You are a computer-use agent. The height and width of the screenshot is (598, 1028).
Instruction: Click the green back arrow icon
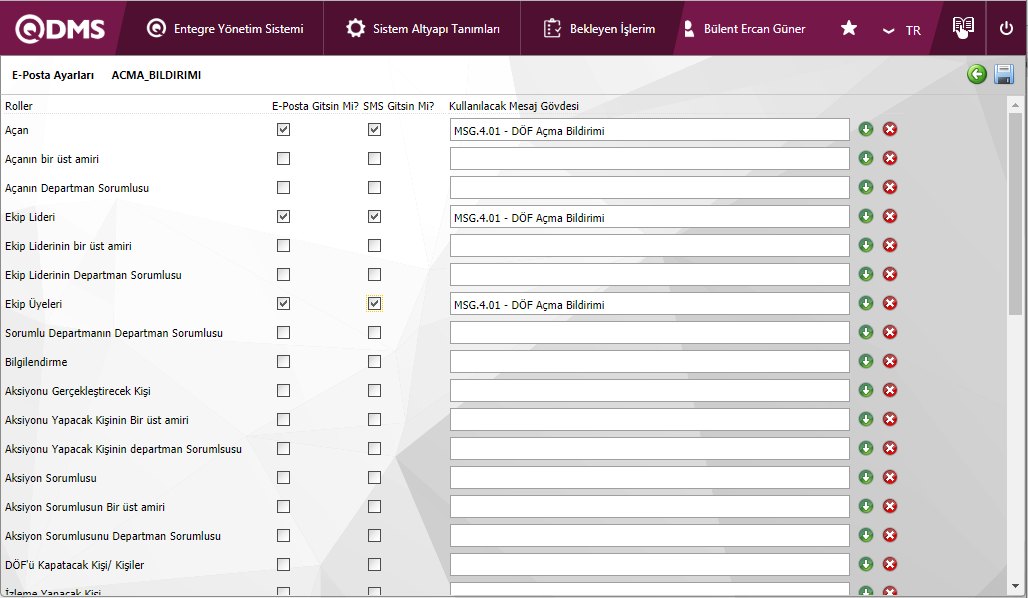click(x=977, y=75)
